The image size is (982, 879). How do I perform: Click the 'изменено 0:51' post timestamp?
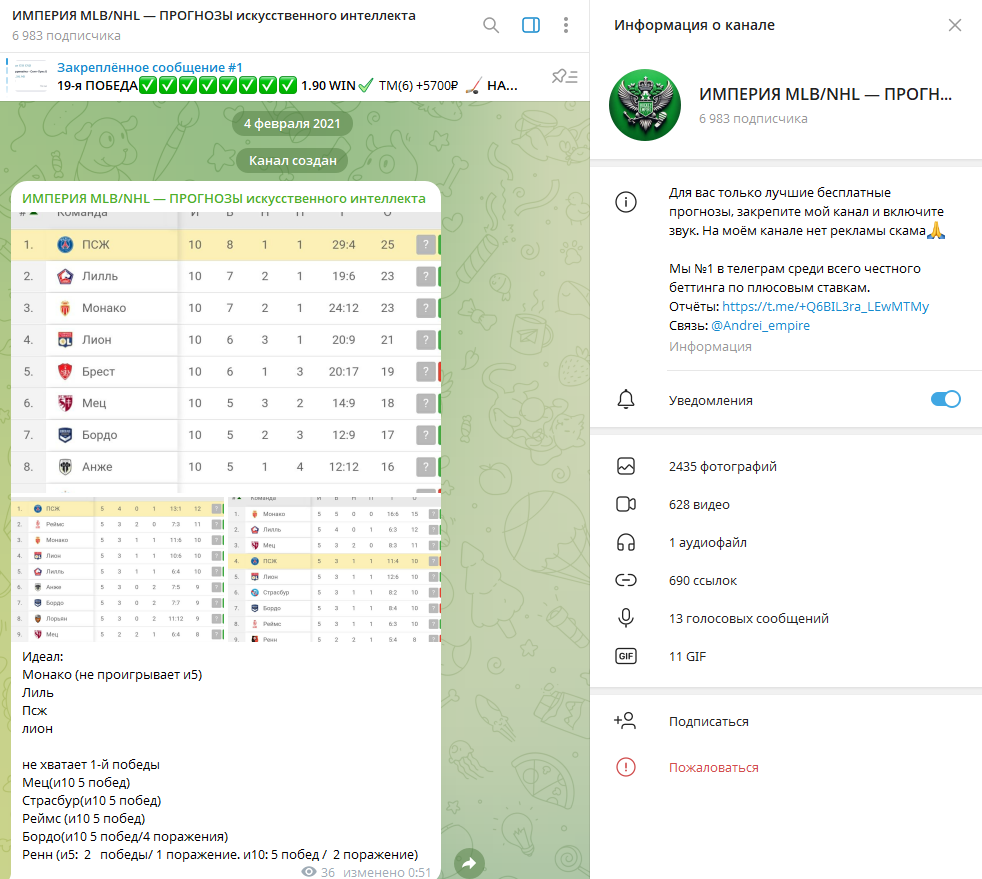386,872
